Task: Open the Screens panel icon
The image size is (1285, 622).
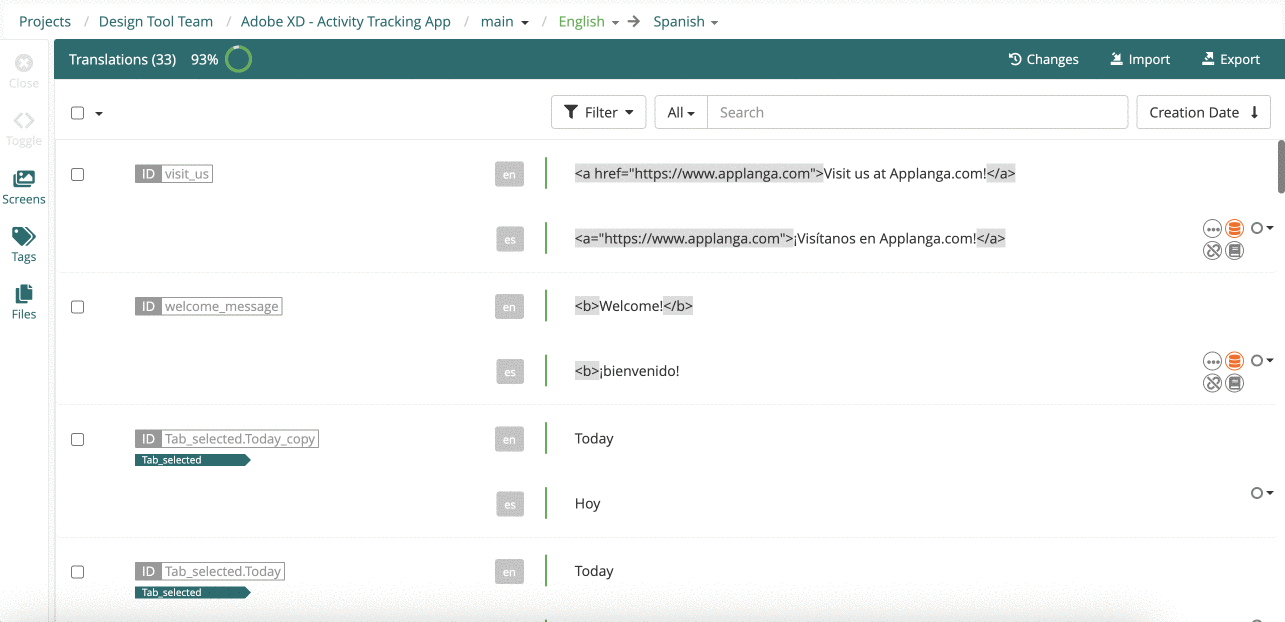Action: point(24,179)
